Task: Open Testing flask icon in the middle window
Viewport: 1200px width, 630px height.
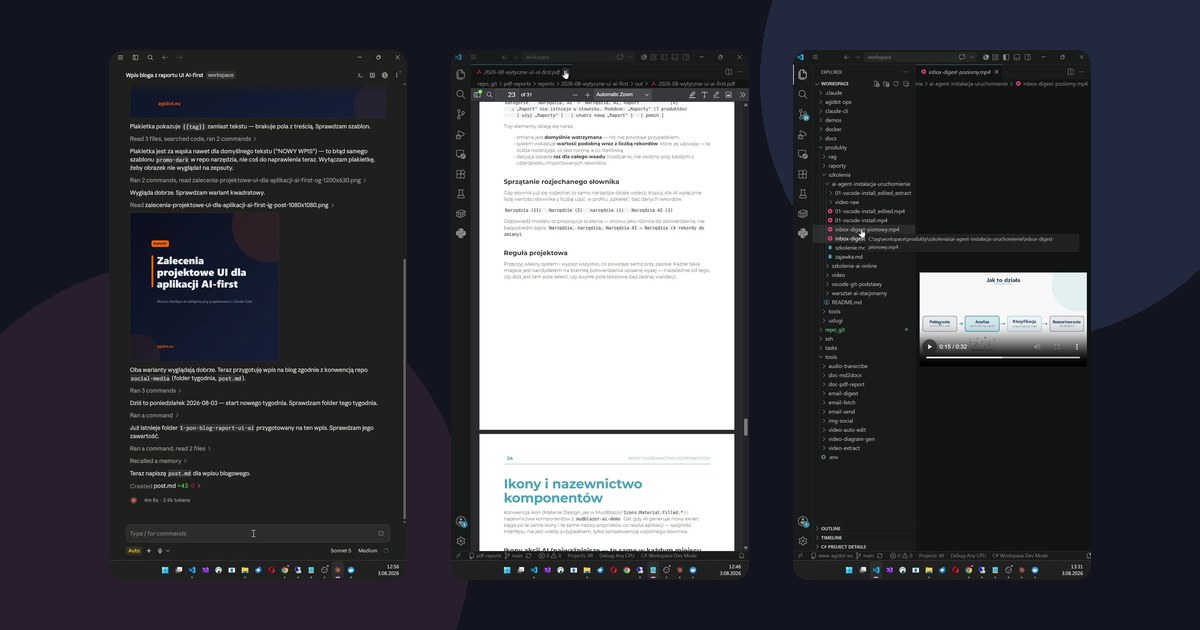Action: (460, 193)
